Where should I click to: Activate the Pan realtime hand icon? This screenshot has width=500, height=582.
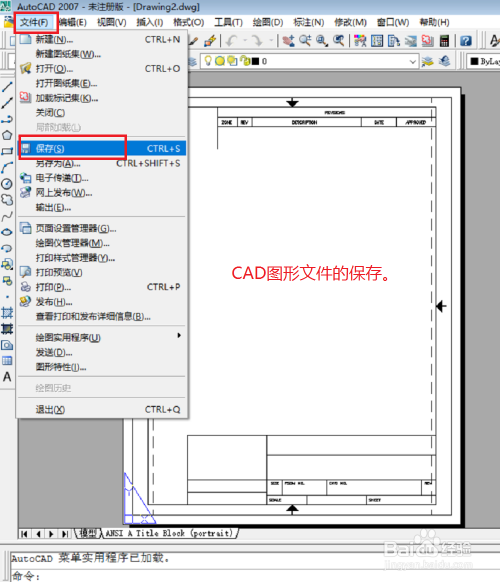[288, 40]
